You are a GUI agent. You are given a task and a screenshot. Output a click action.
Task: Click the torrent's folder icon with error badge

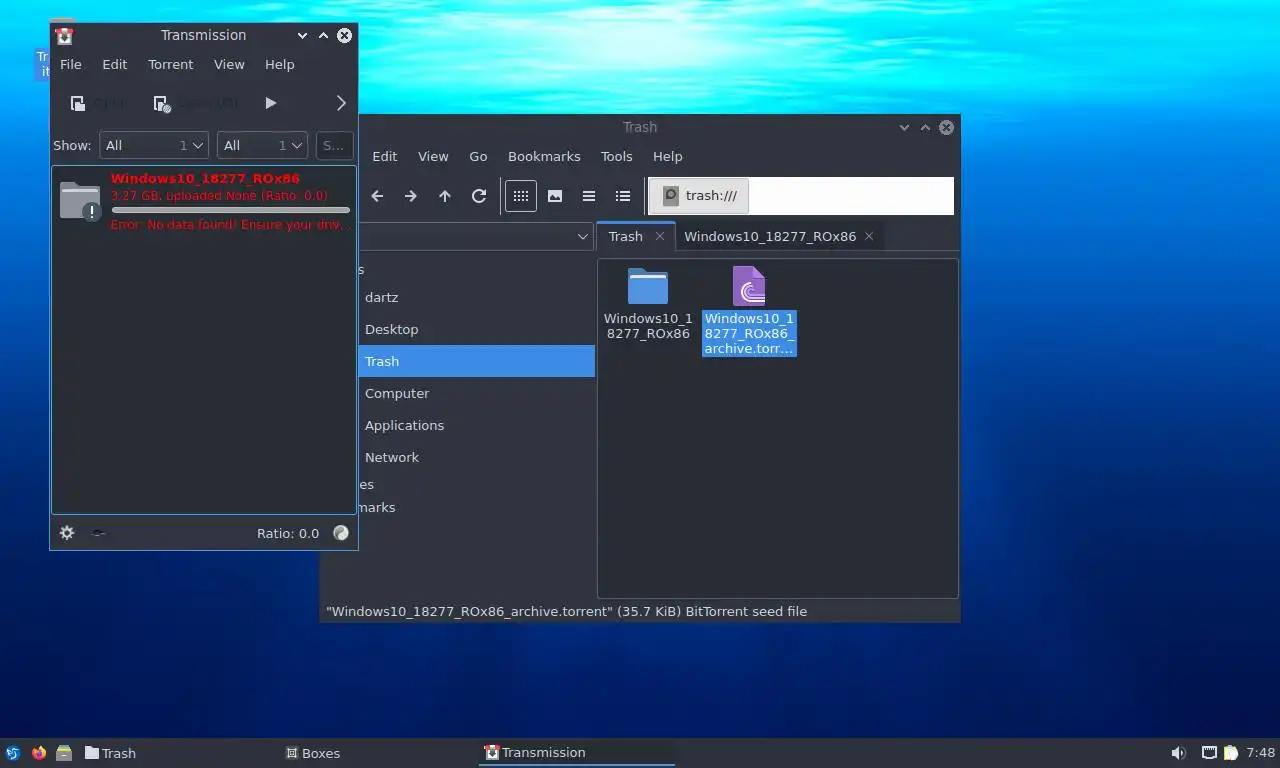(x=80, y=201)
